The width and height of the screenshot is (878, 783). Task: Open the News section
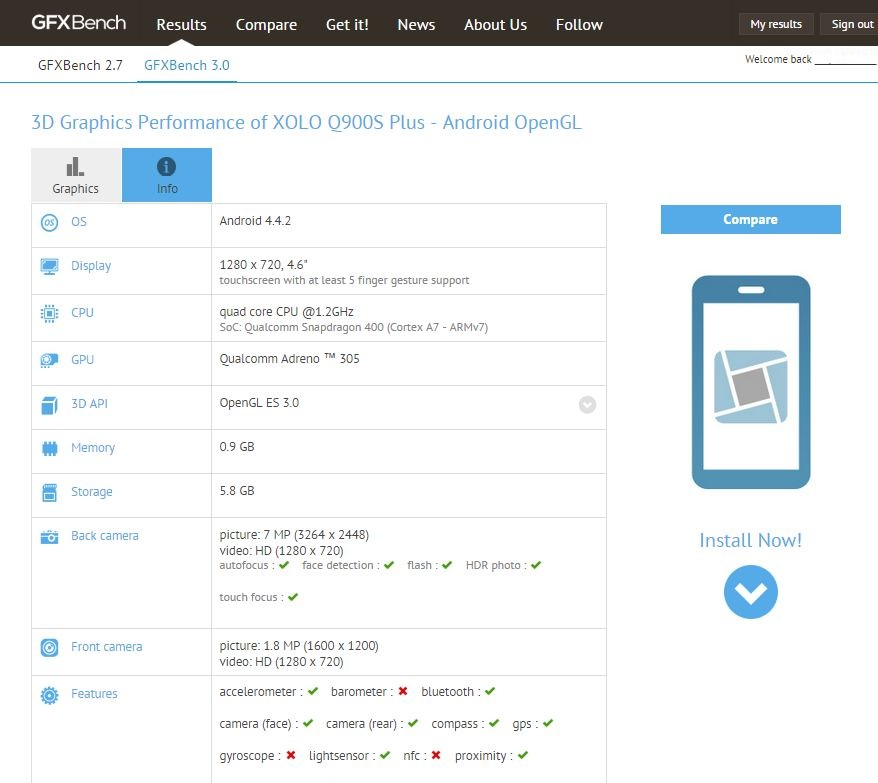[416, 25]
